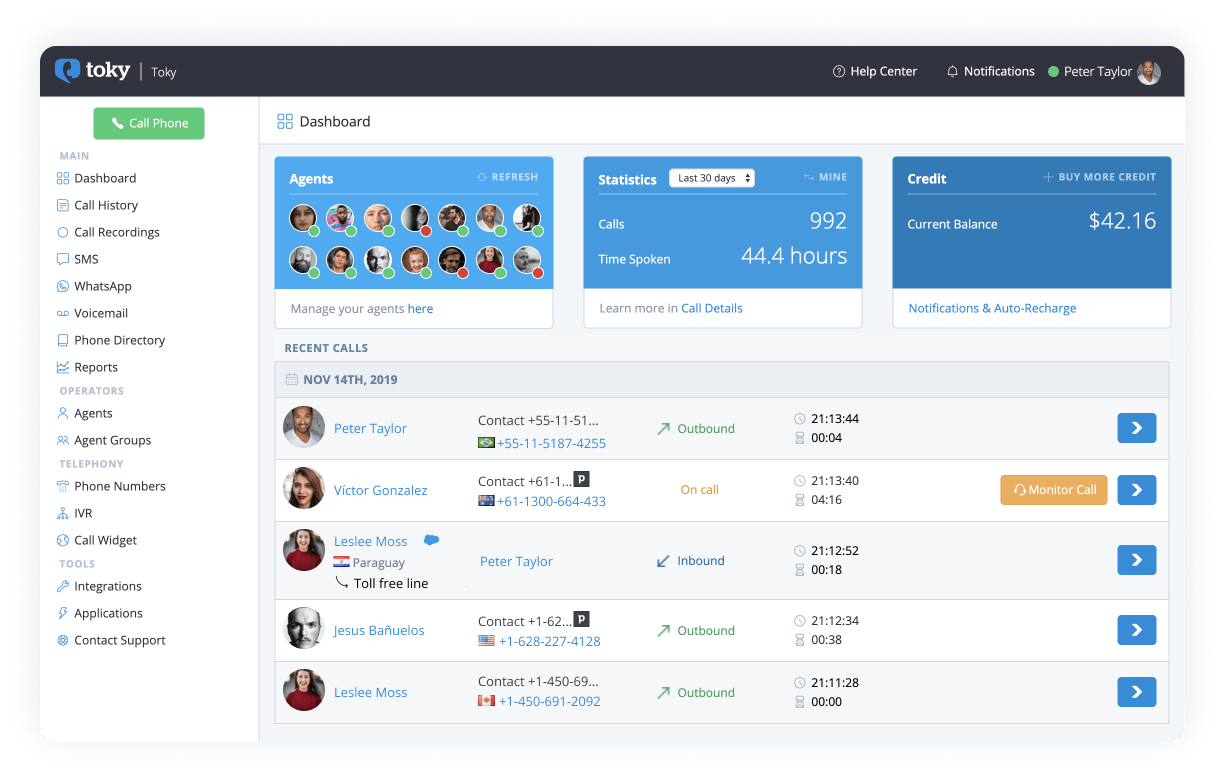Click Buy More Credit
This screenshot has width=1225, height=776.
coord(1100,177)
